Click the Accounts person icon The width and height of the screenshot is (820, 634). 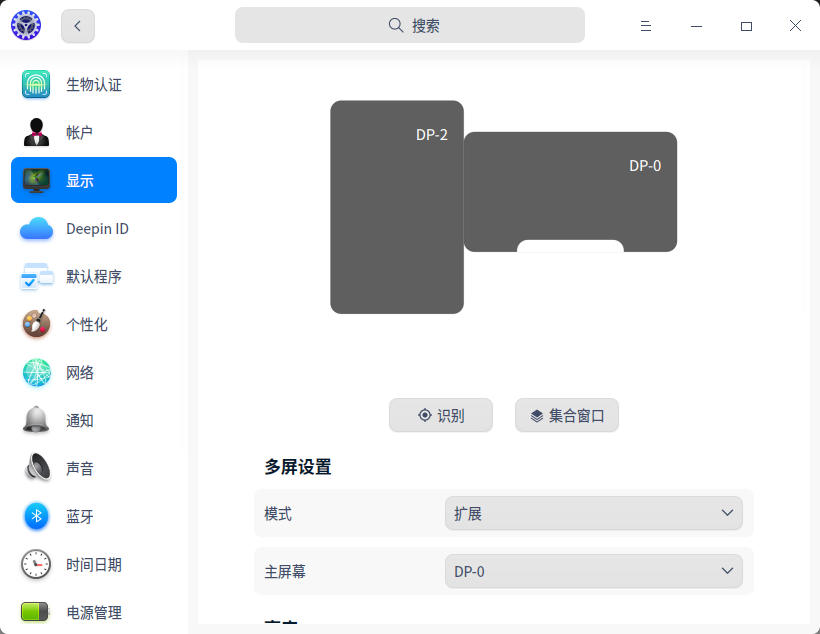click(x=36, y=132)
